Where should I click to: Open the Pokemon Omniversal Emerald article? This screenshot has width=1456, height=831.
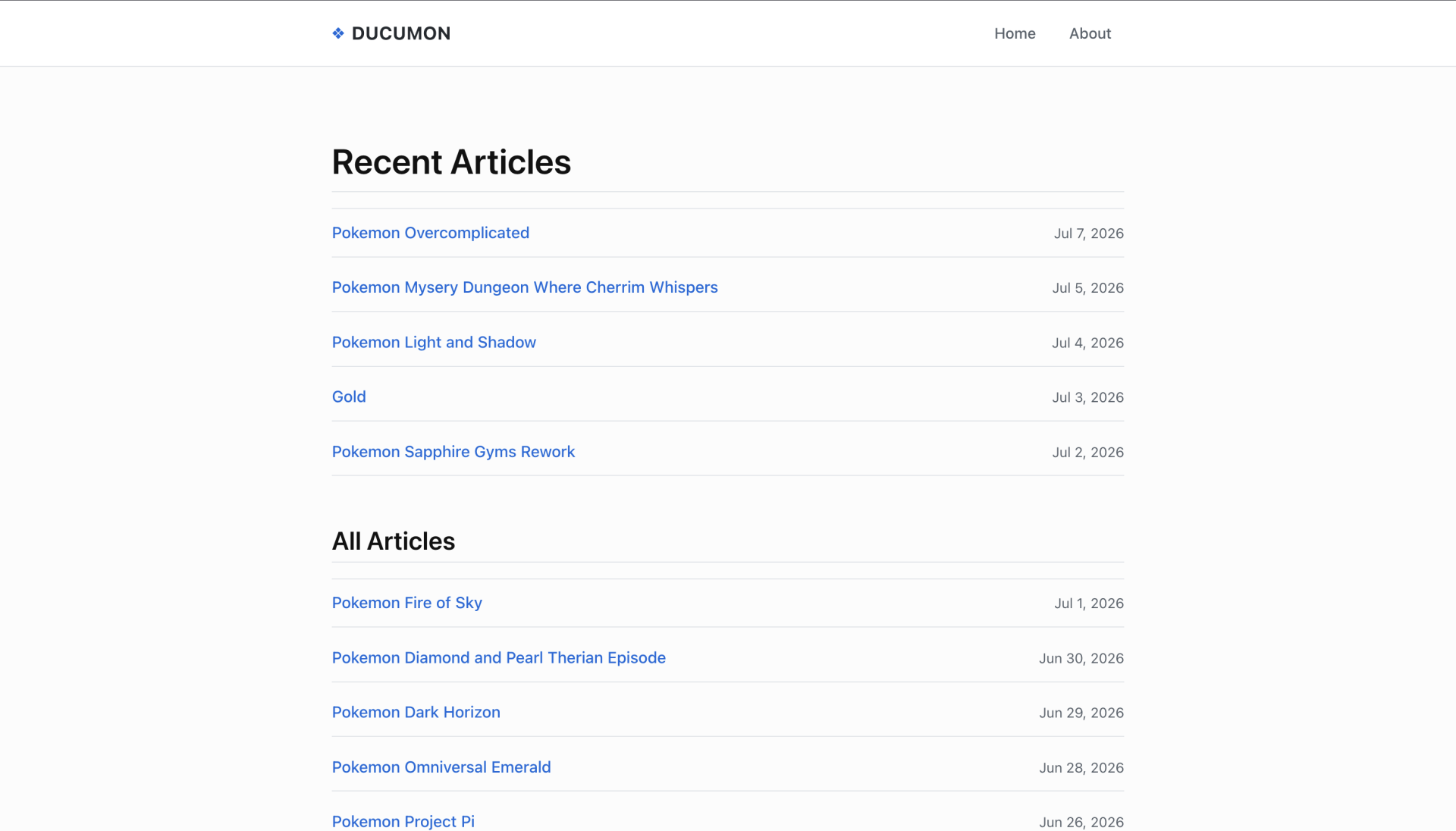(x=441, y=767)
